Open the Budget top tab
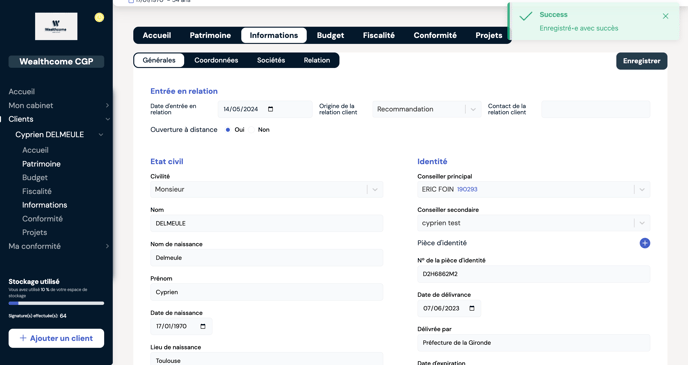Viewport: 688px width, 365px height. click(330, 36)
